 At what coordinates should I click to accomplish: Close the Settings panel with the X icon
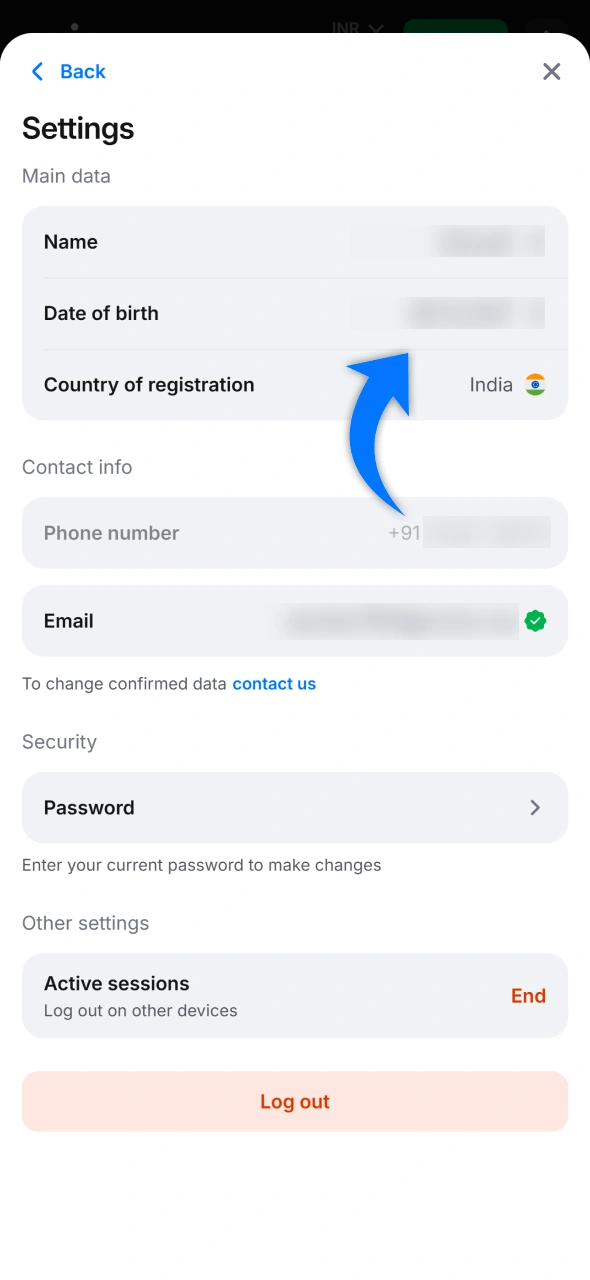pos(551,71)
